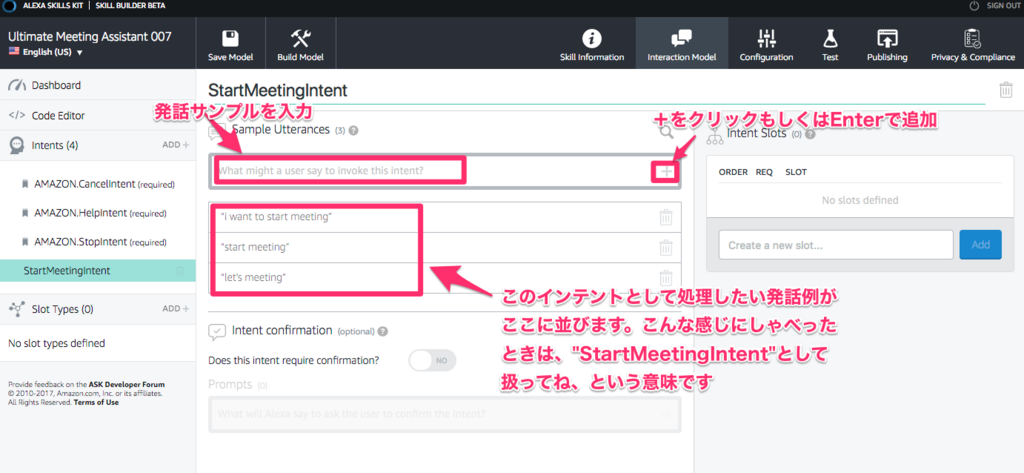Open the Publishing tab
This screenshot has height=473, width=1024.
click(x=887, y=44)
